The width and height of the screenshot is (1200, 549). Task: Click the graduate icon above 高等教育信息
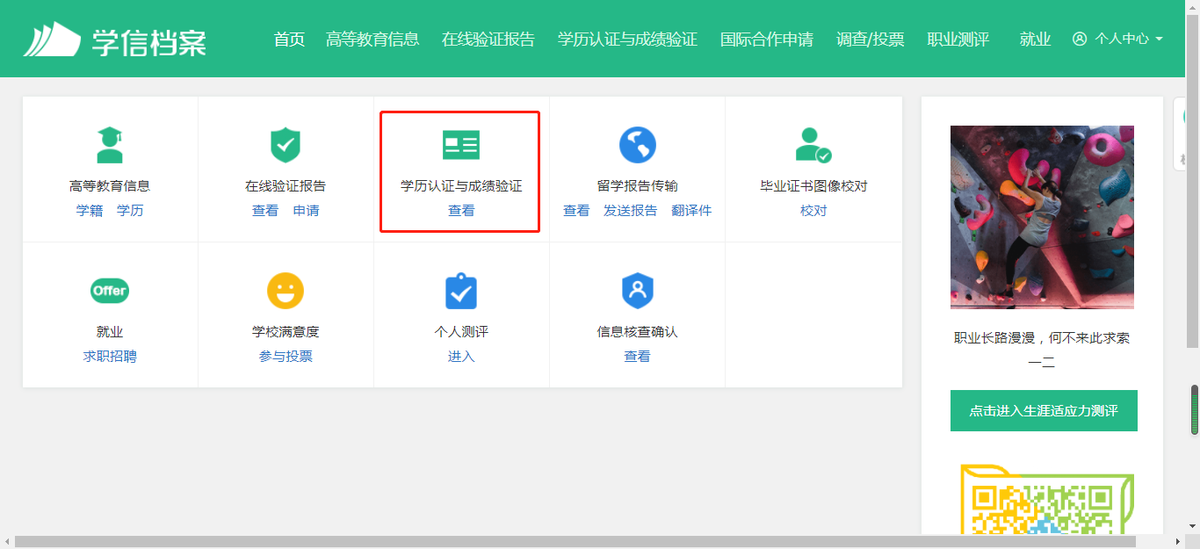110,145
